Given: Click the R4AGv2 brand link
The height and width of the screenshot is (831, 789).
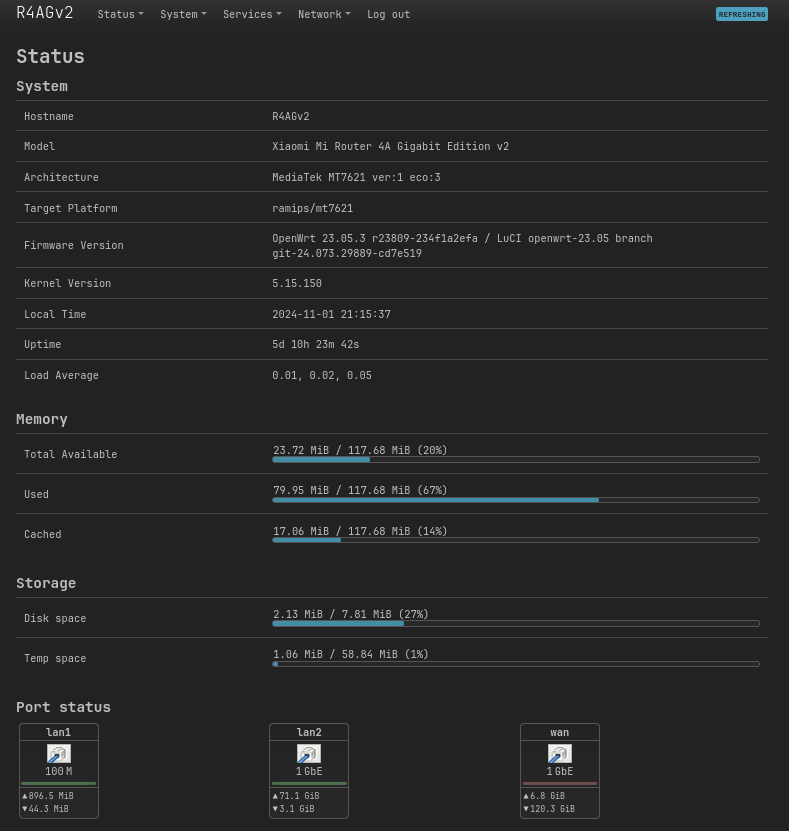Looking at the screenshot, I should [45, 13].
